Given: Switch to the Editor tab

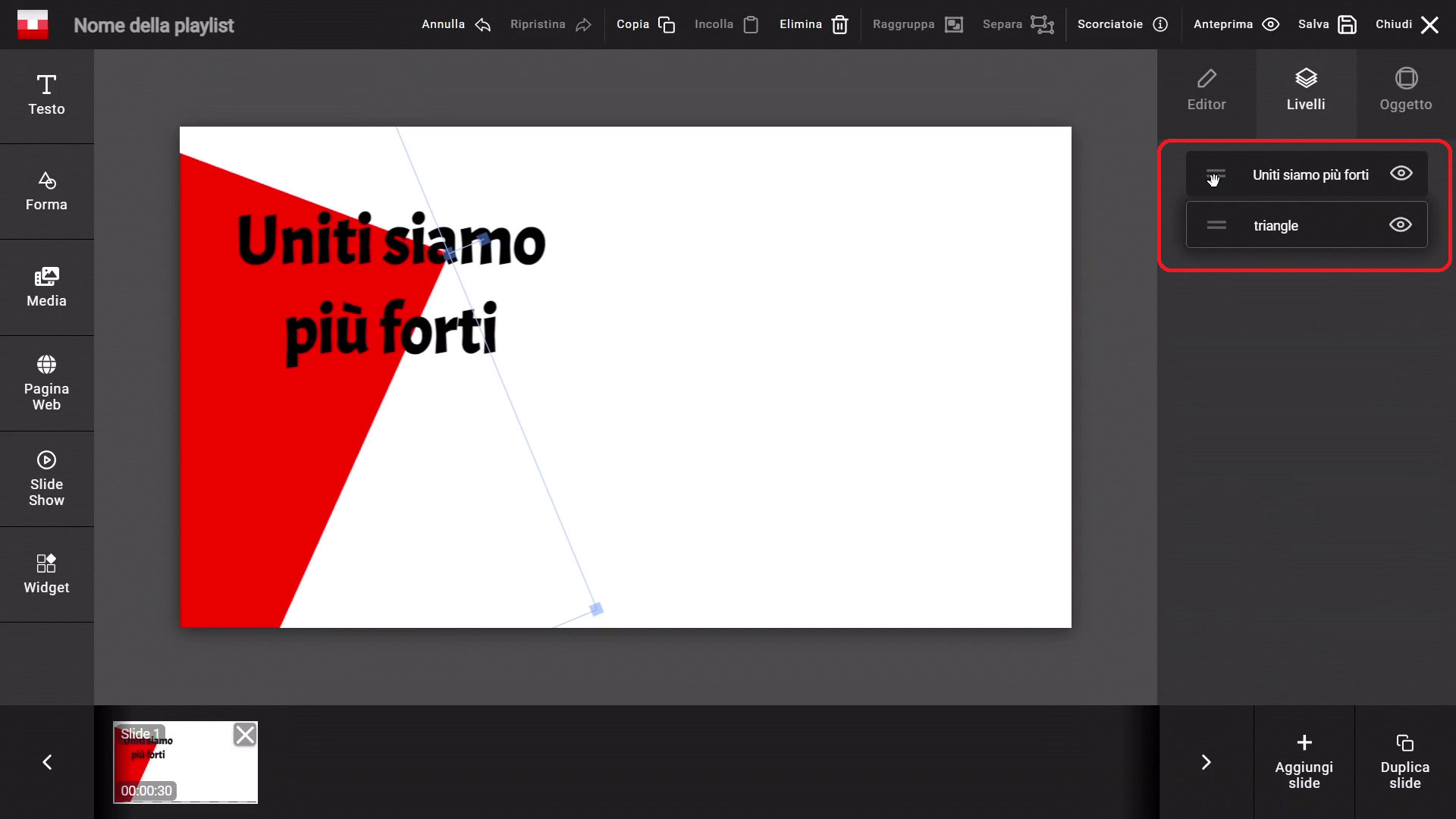Looking at the screenshot, I should 1206,91.
